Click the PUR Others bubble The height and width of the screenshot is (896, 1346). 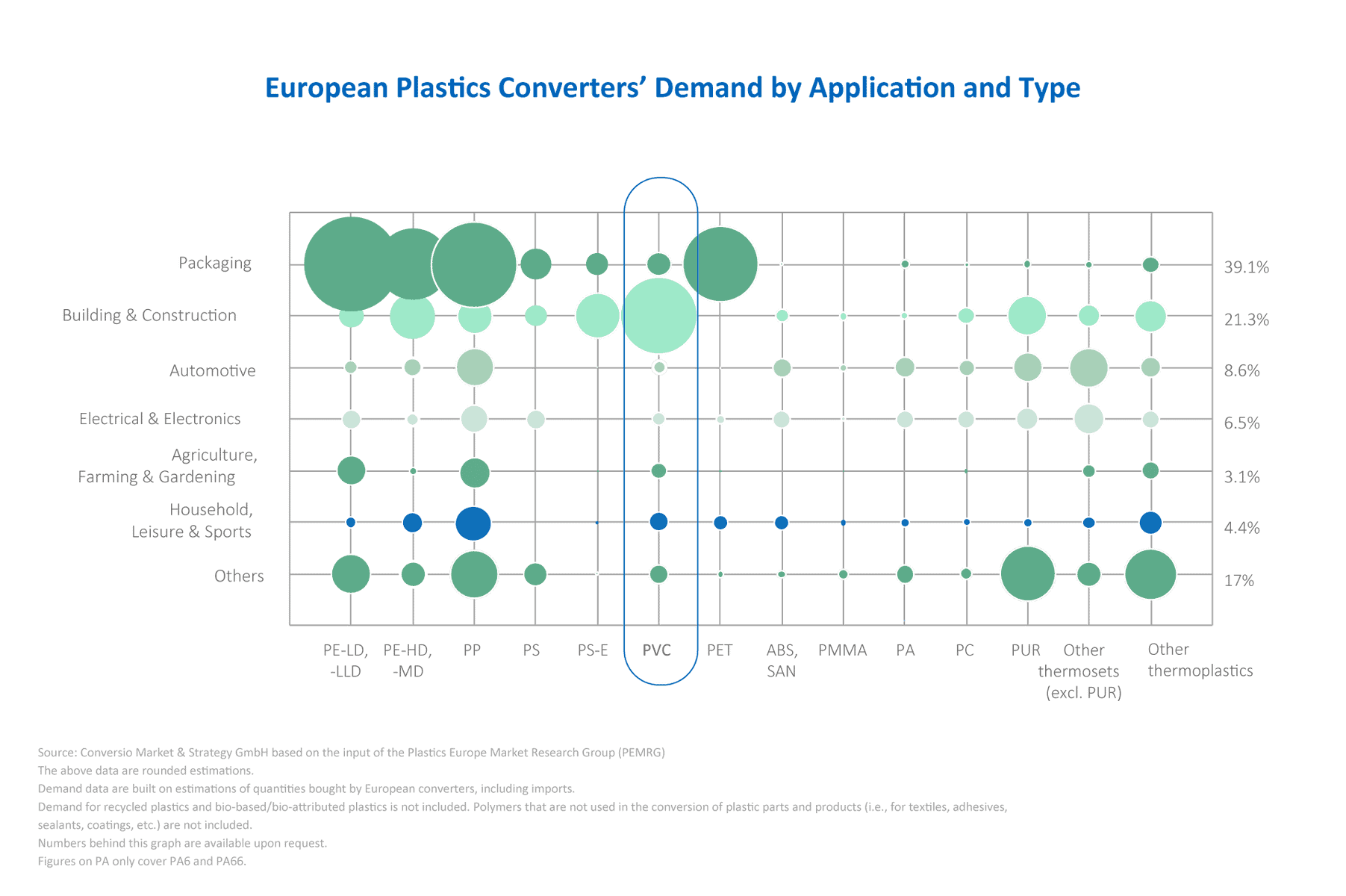[1028, 574]
